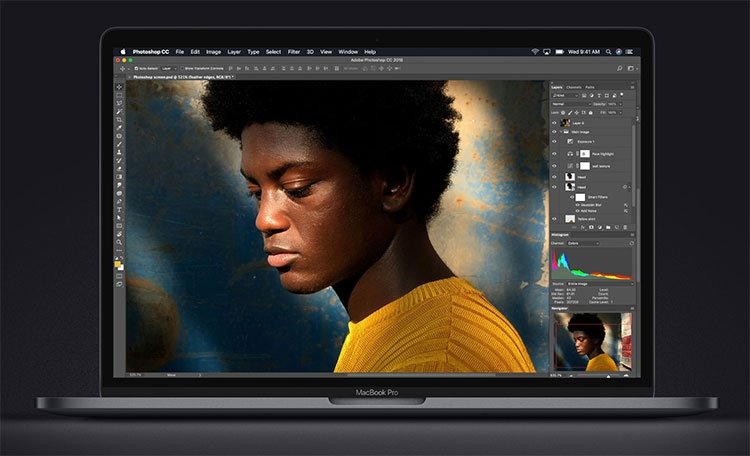Enable the Auto-Select checkbox
This screenshot has height=456, width=750.
(x=136, y=68)
